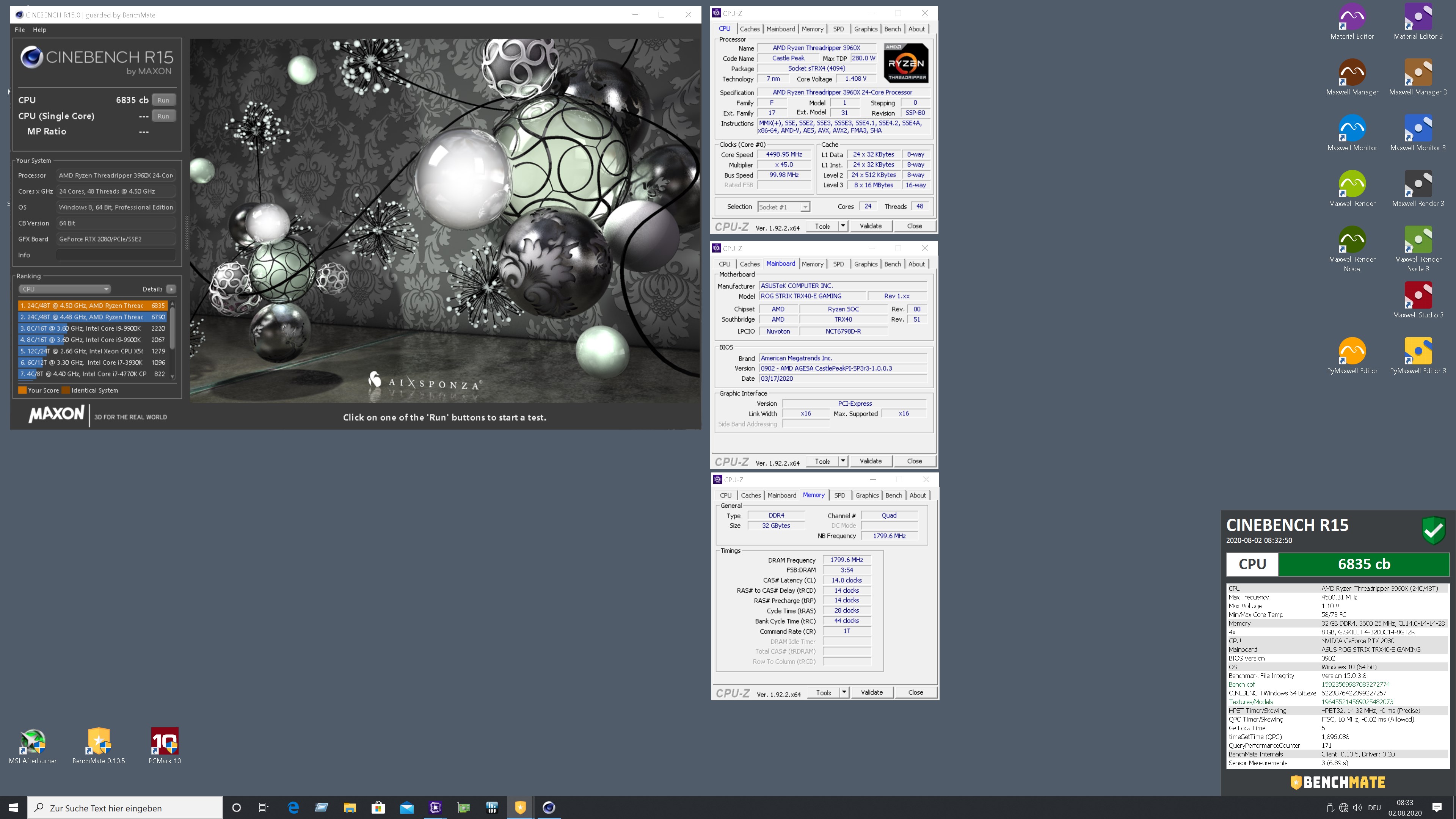Launch Maxwell Manager 3 desktop icon
Image resolution: width=1456 pixels, height=819 pixels.
pyautogui.click(x=1418, y=77)
